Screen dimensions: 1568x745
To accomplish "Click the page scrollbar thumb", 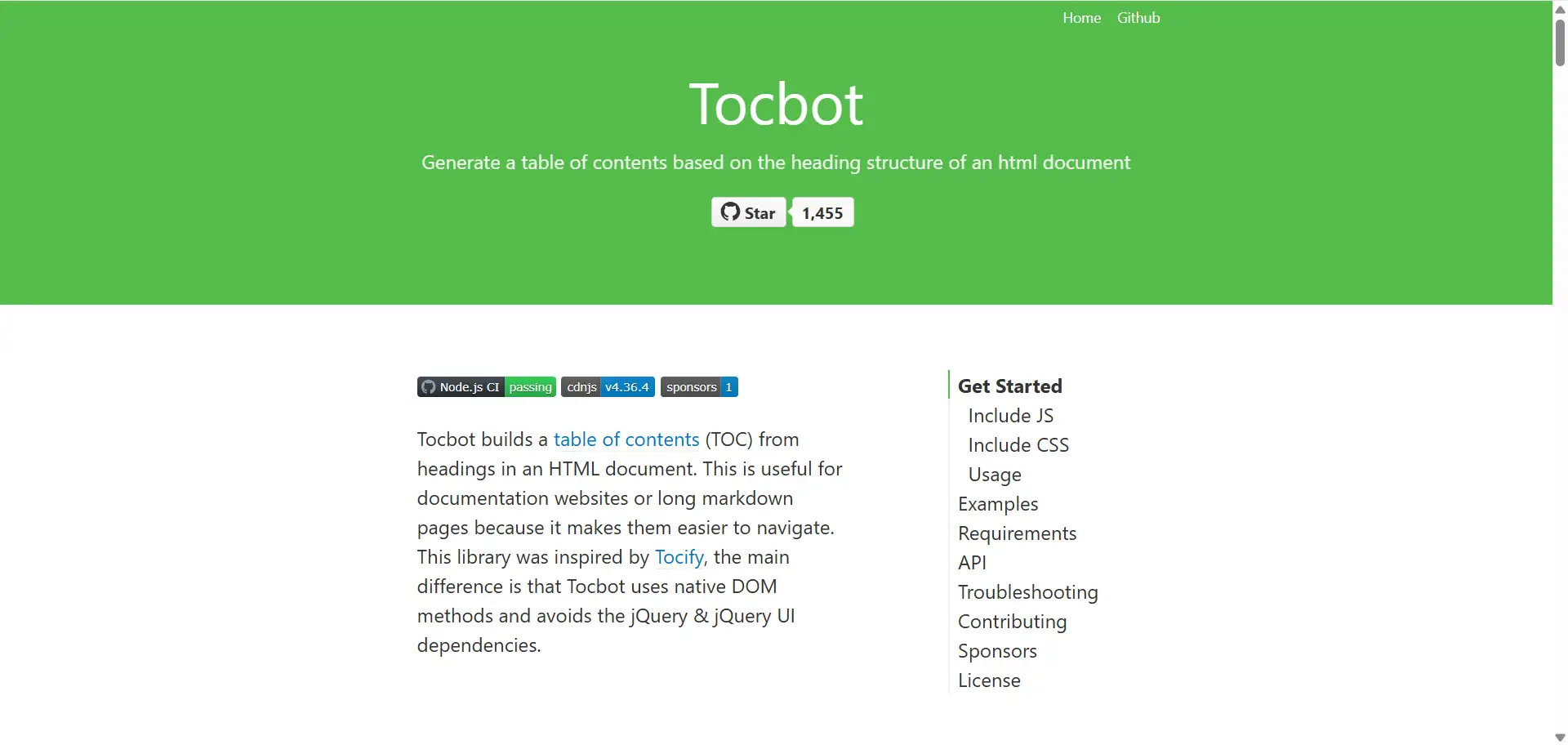I will click(1560, 42).
